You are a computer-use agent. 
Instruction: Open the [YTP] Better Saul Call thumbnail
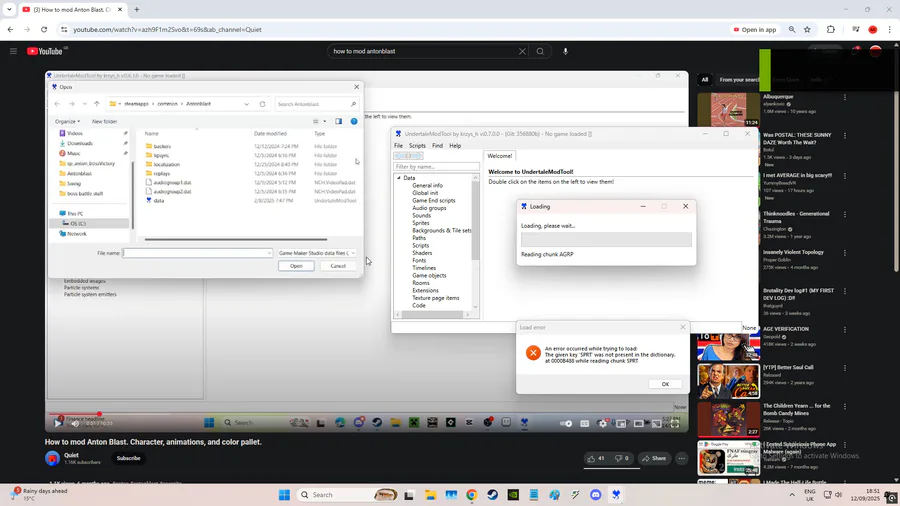tap(728, 381)
